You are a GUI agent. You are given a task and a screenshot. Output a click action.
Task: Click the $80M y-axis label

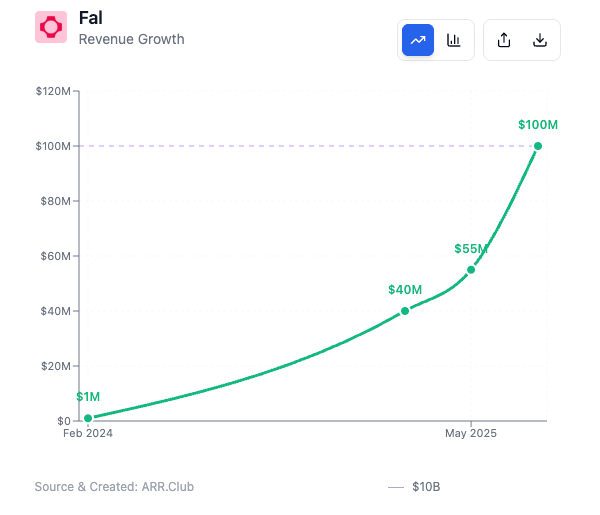[x=56, y=201]
